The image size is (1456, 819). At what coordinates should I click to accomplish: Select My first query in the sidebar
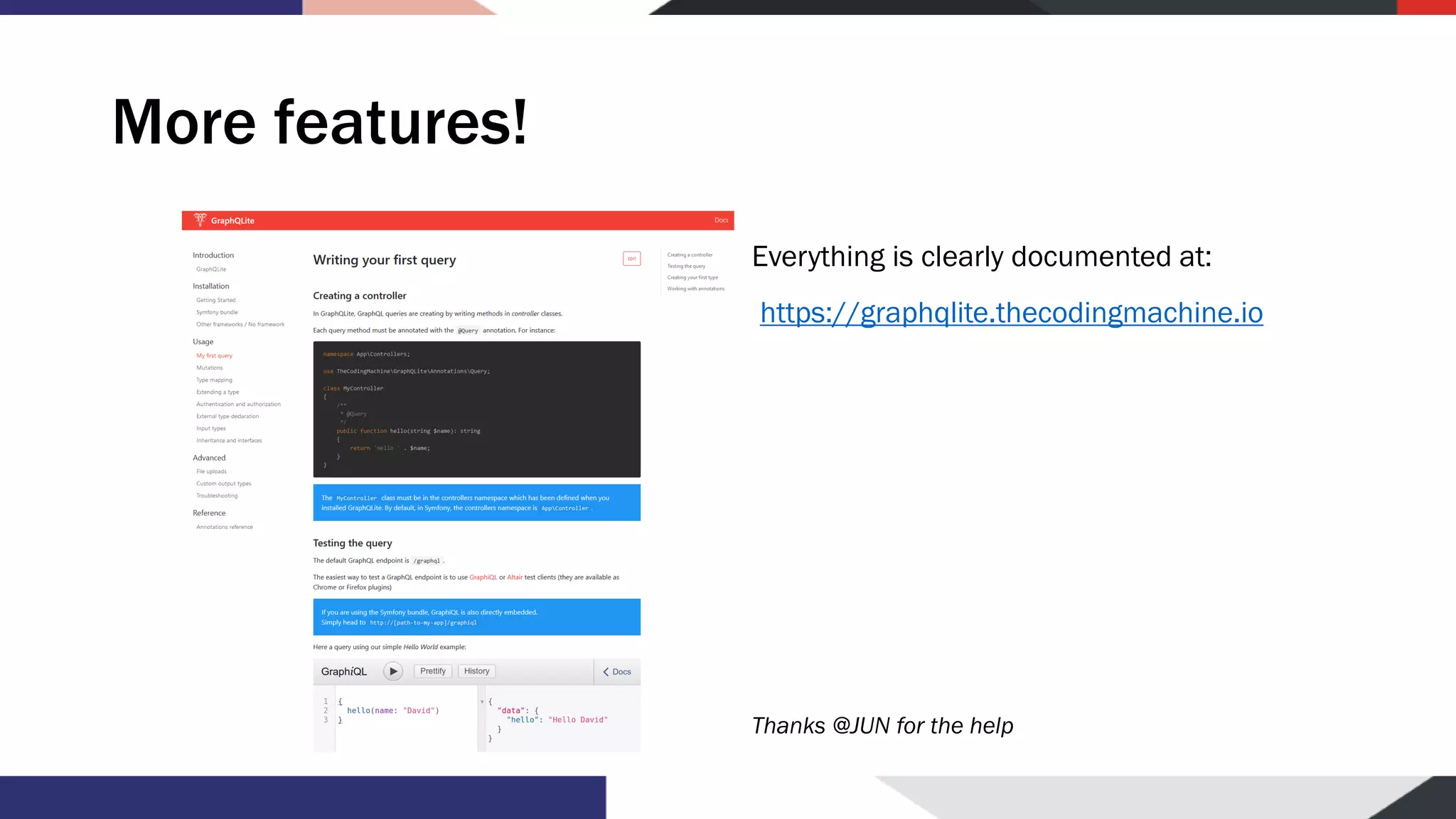214,355
